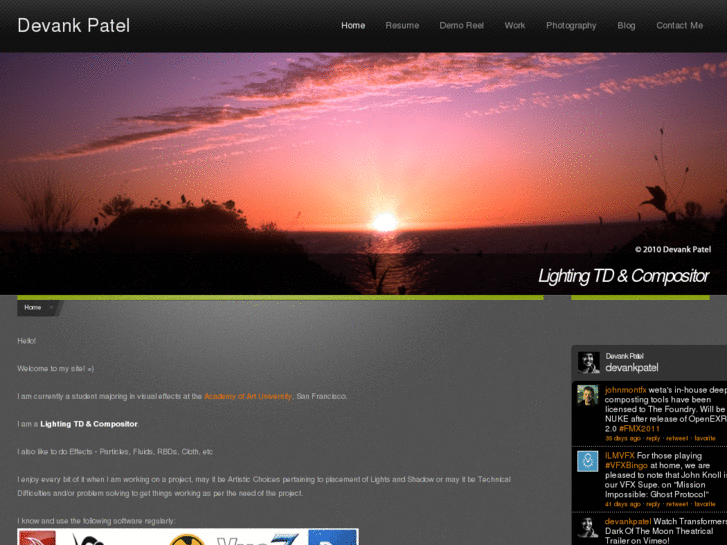
Task: Click the Devank Patel site title
Action: click(x=74, y=26)
